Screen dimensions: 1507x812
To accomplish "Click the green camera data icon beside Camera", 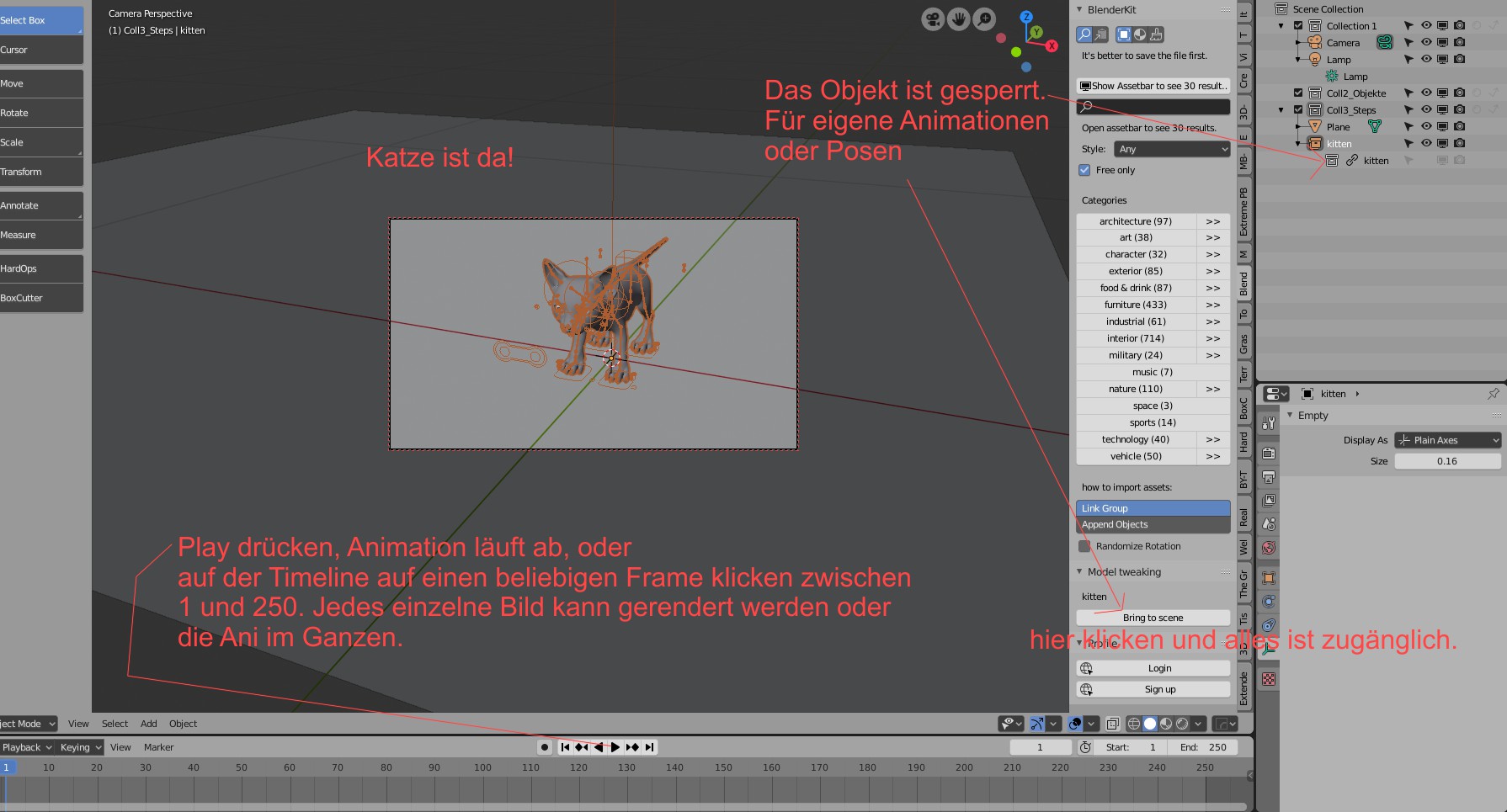I will click(x=1384, y=42).
